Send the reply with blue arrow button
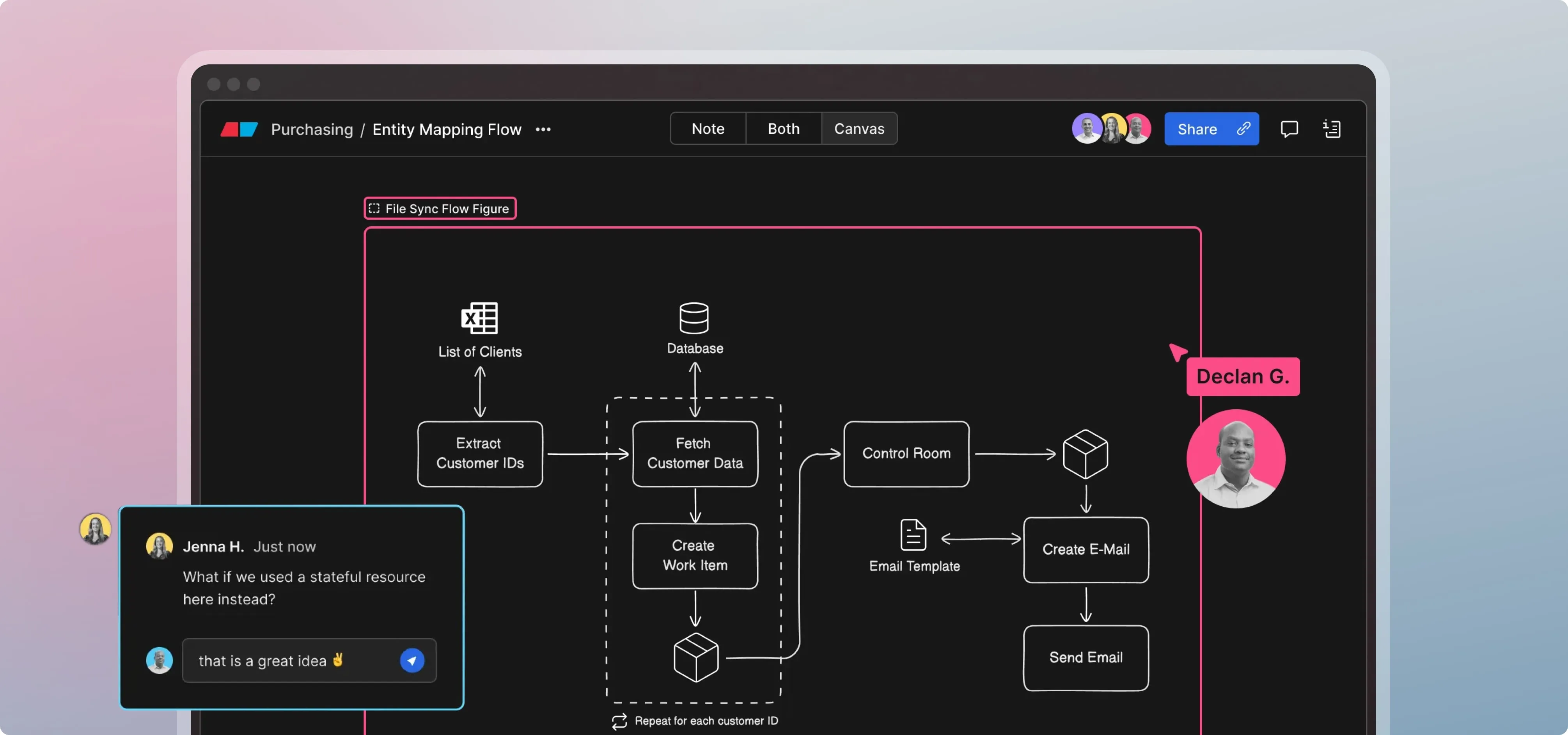 click(412, 661)
